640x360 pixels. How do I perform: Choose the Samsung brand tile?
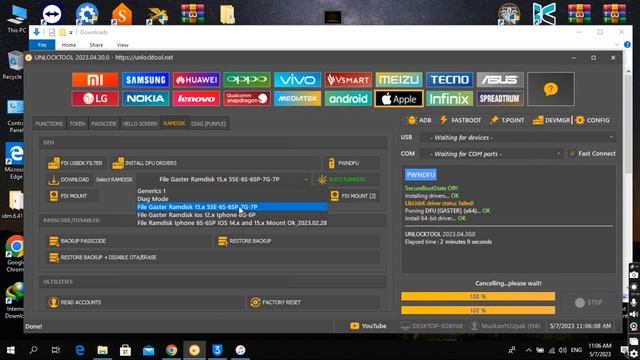146,80
